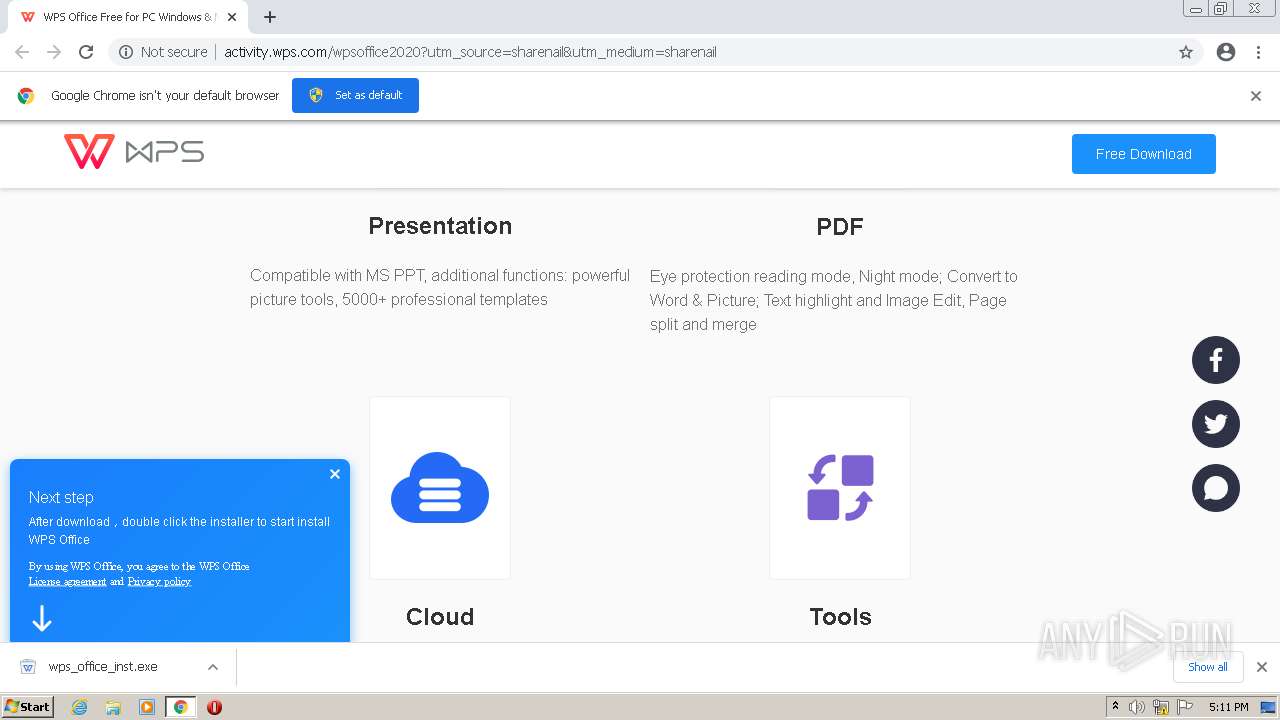1280x720 pixels.
Task: Close the downloads bar
Action: tap(1262, 667)
